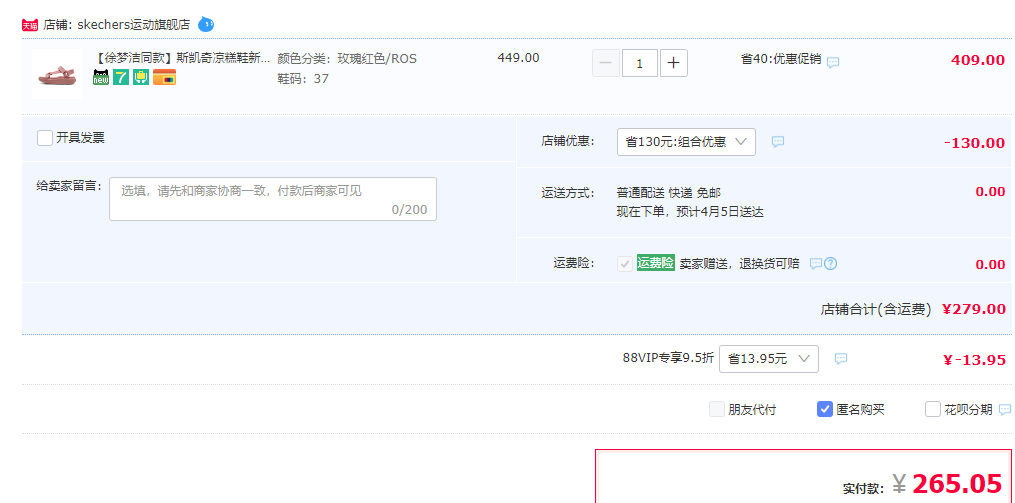The image size is (1015, 503).
Task: Click the red item subtotal 409.00
Action: [977, 60]
